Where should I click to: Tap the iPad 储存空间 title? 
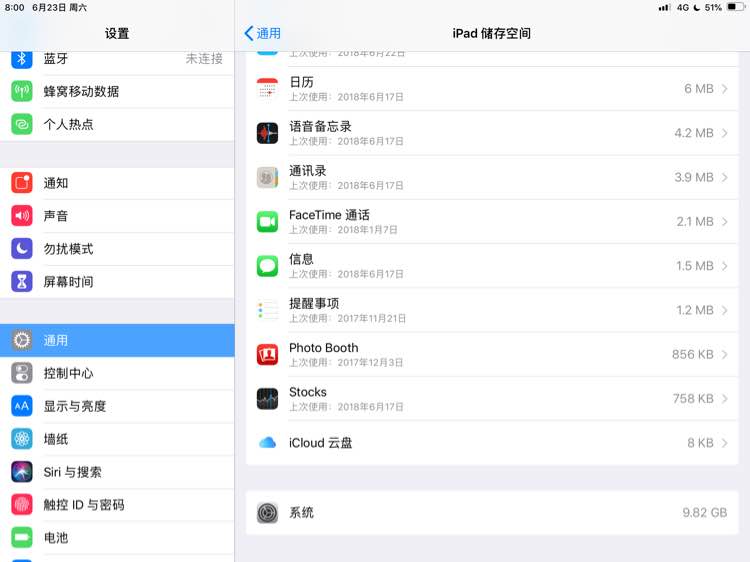(491, 33)
